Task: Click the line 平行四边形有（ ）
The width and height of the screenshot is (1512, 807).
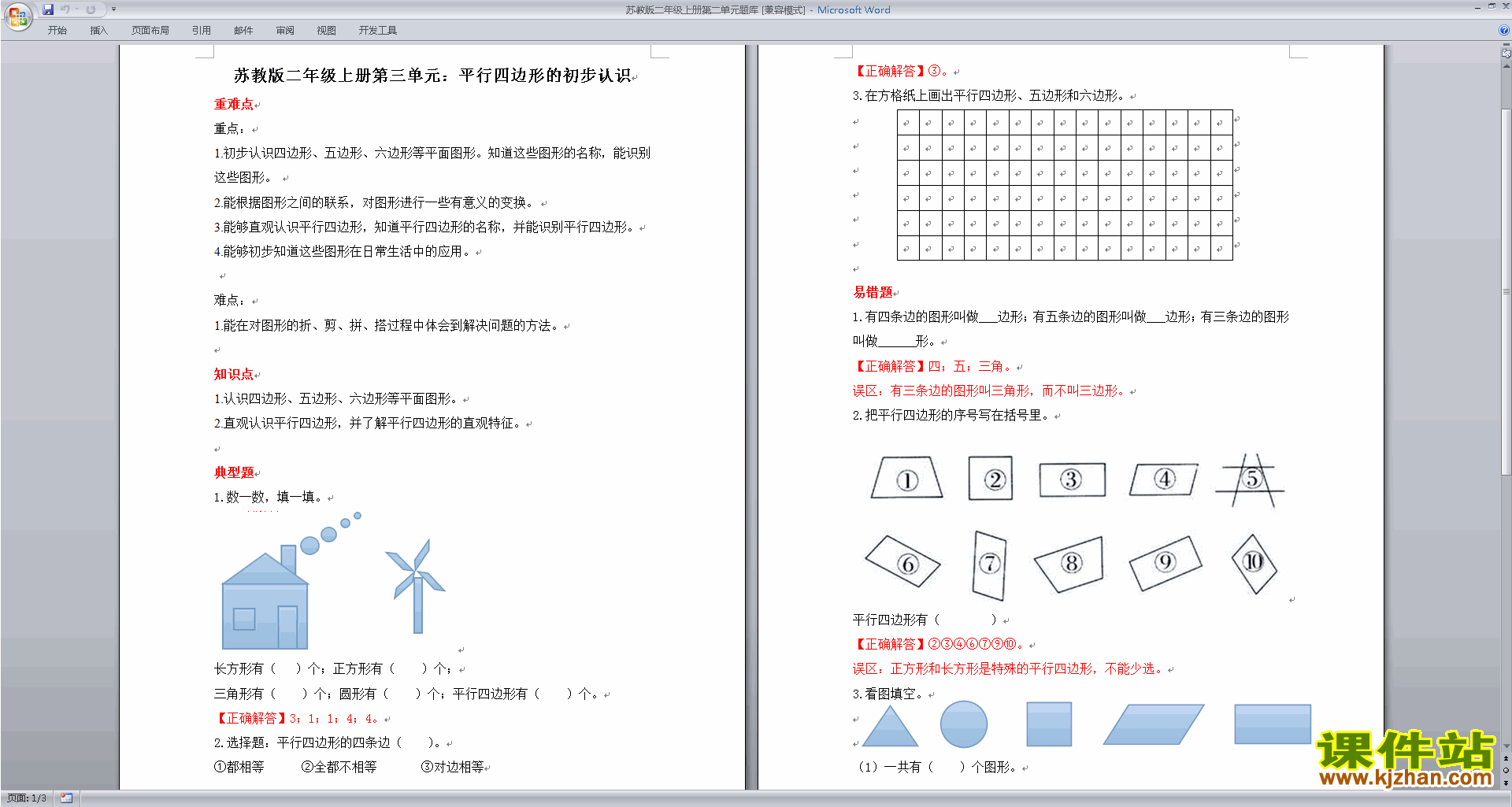Action: pyautogui.click(x=925, y=620)
